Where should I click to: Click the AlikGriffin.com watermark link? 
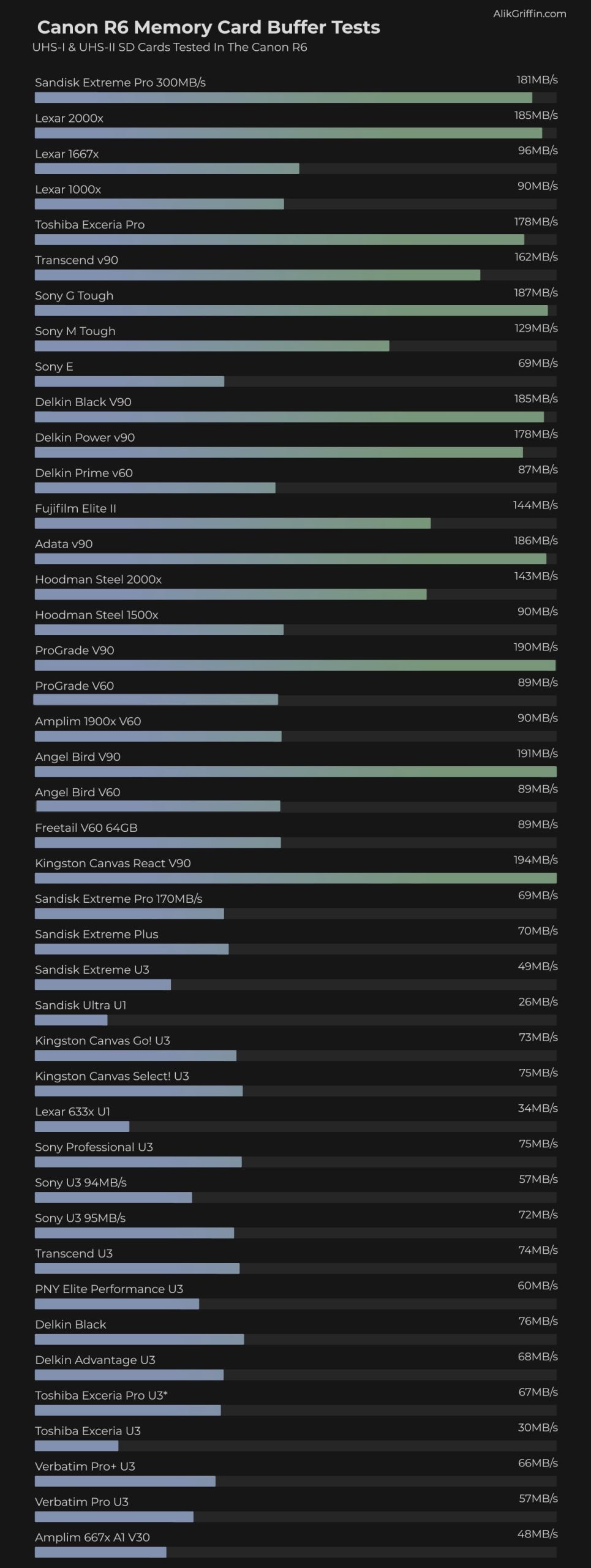point(529,13)
